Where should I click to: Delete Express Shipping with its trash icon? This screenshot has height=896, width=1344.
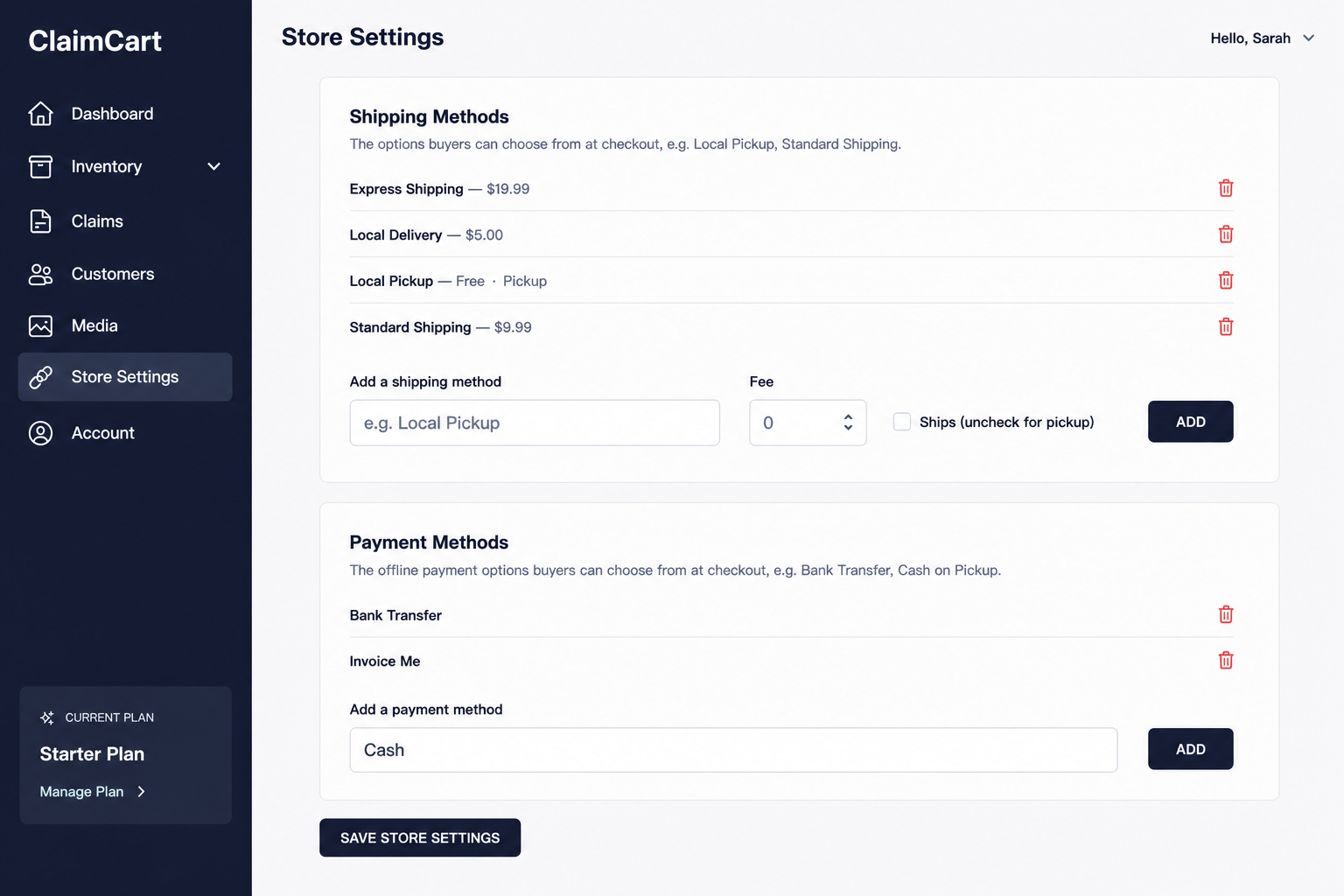click(x=1226, y=188)
